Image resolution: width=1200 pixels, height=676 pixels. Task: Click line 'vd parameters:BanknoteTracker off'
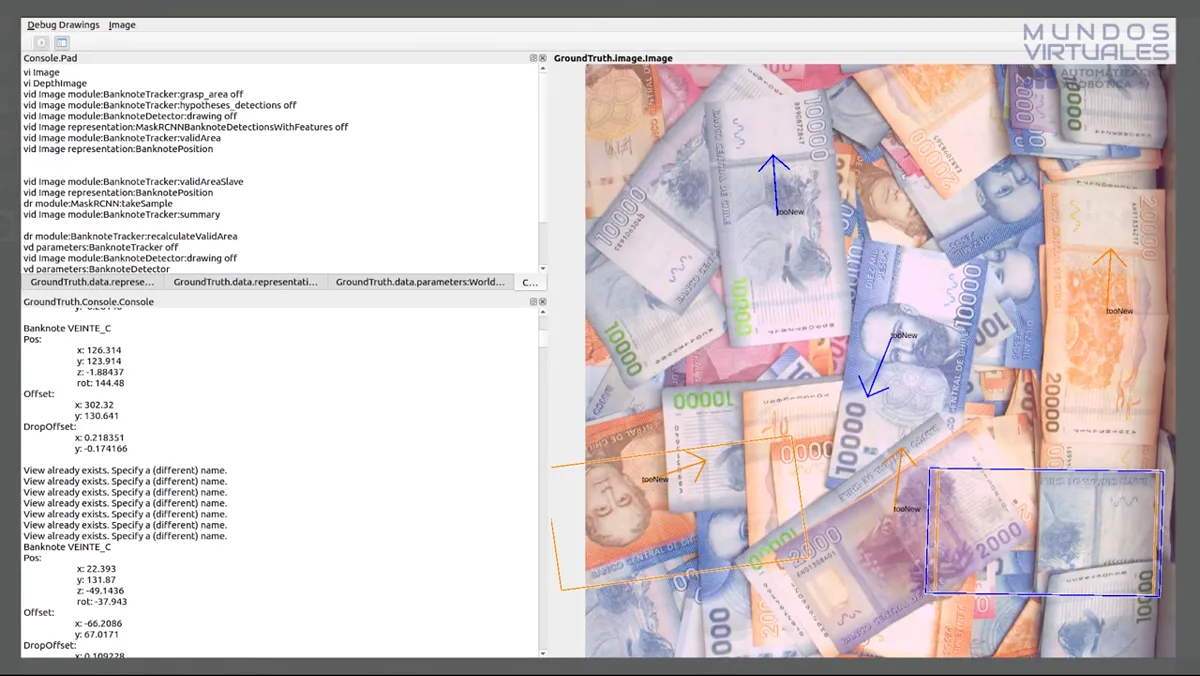(101, 247)
